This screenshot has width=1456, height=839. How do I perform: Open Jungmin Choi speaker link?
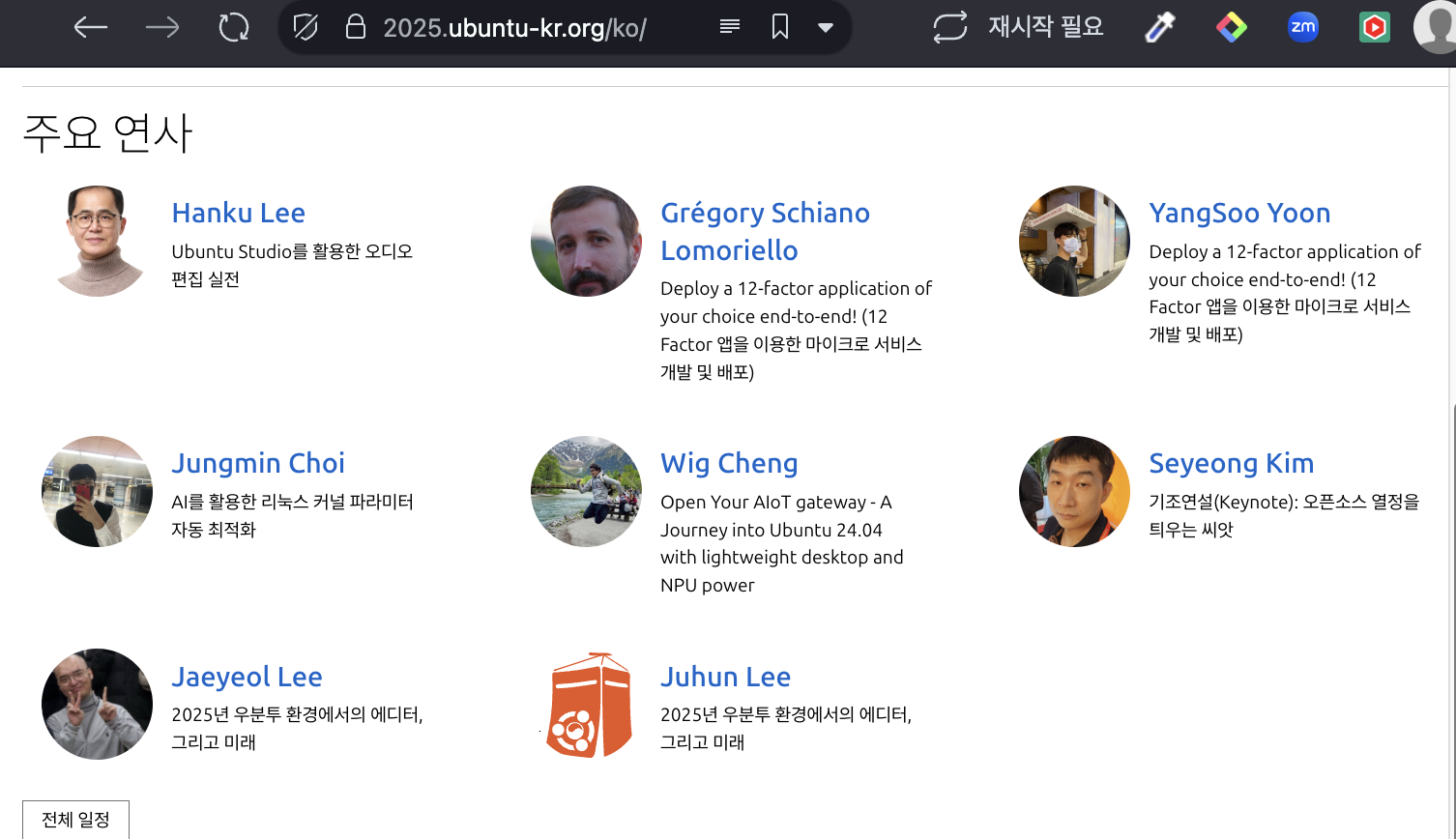pos(258,463)
